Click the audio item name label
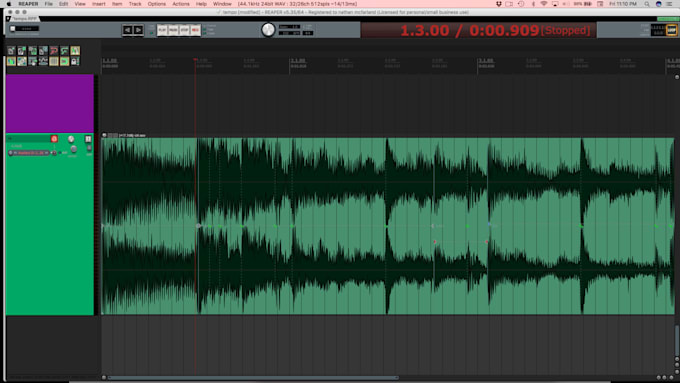Screen dimensions: 680x383 pyautogui.click(x=132, y=135)
